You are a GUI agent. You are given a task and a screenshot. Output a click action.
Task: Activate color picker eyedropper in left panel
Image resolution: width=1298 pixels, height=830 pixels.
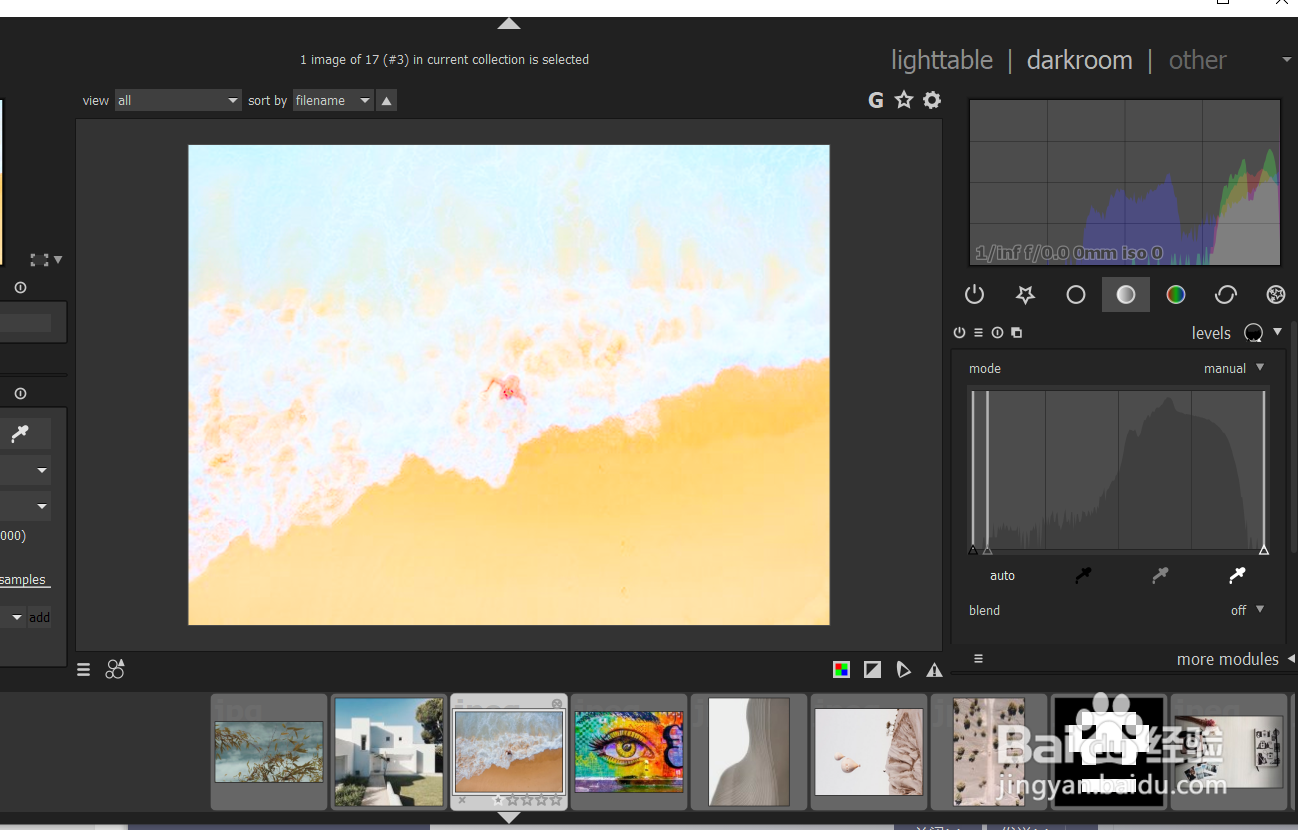pos(19,434)
